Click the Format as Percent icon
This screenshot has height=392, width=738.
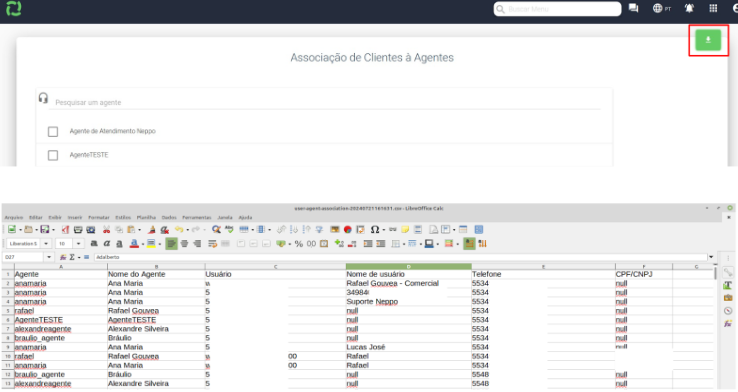298,243
